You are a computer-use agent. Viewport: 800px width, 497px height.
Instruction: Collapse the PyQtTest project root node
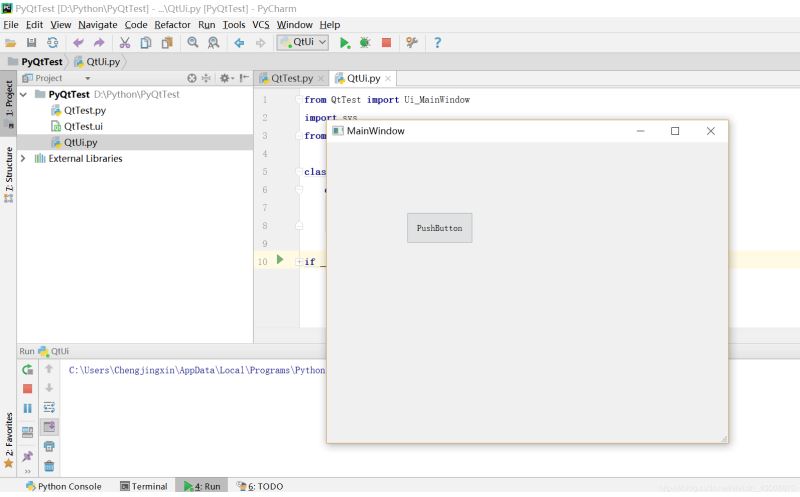pyautogui.click(x=23, y=94)
